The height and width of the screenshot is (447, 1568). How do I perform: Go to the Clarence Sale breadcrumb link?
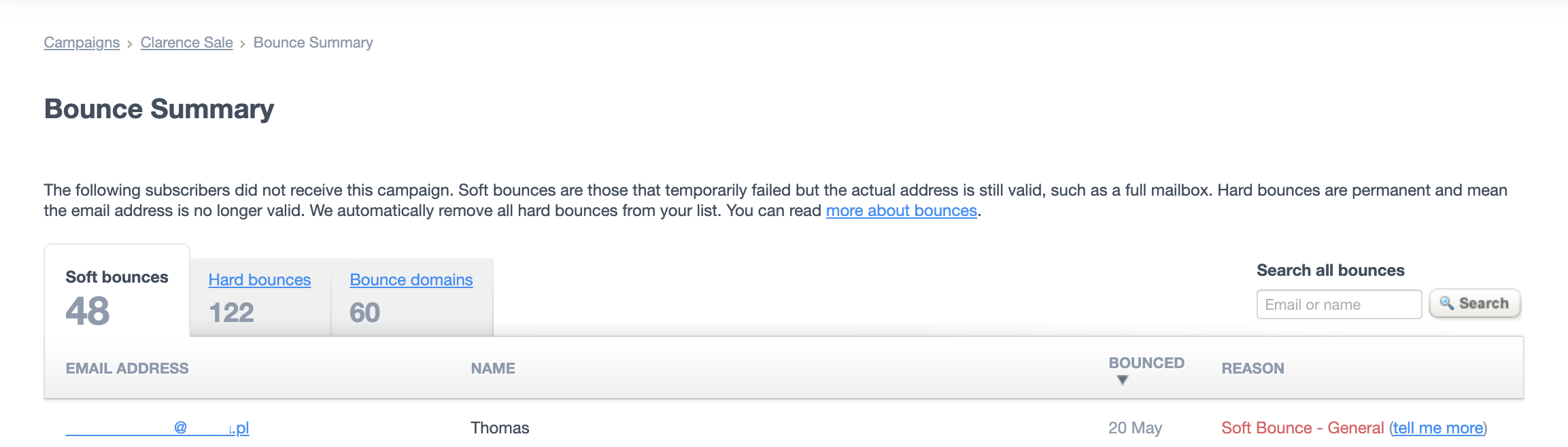point(186,43)
